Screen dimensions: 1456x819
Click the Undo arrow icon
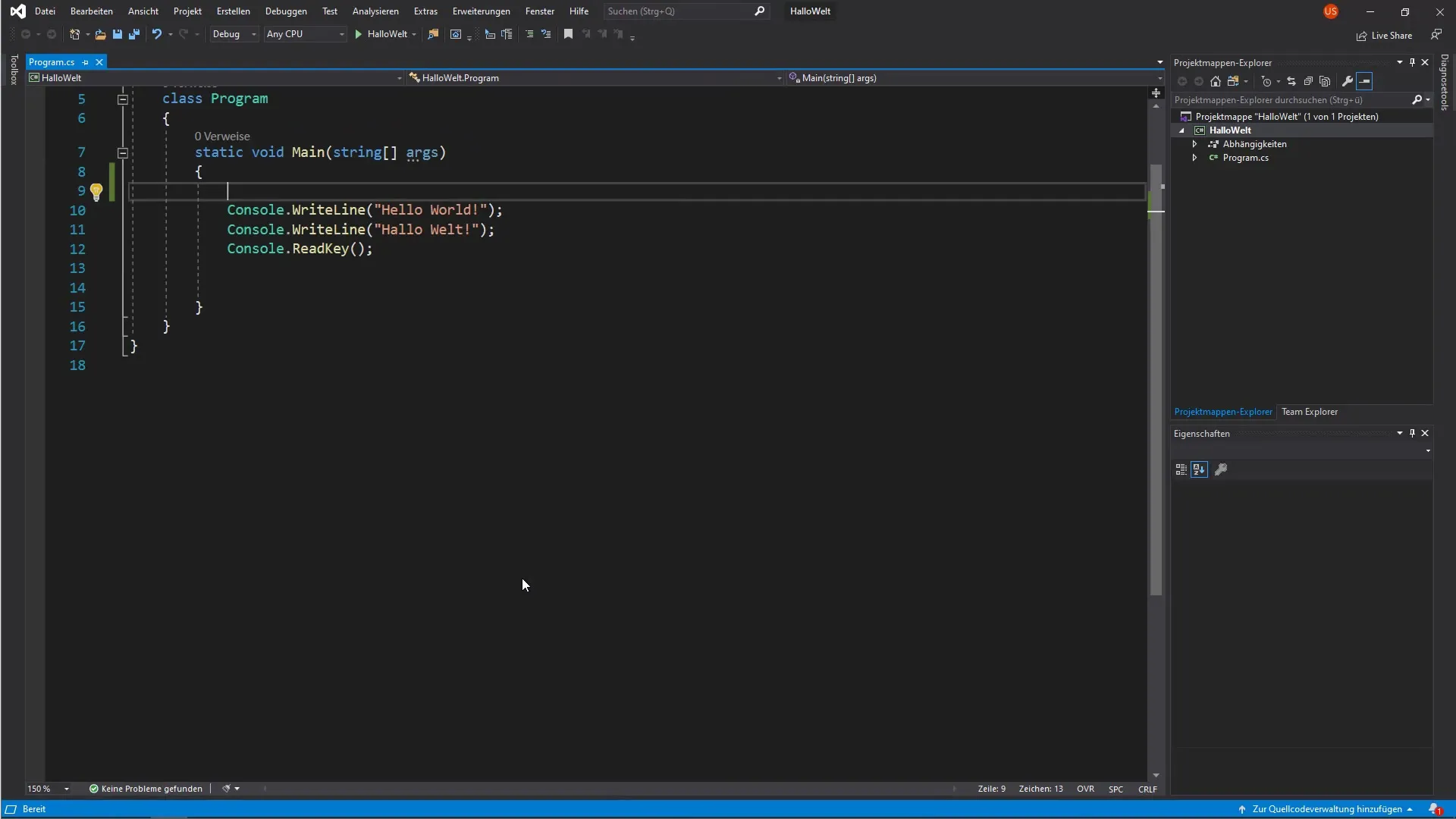(156, 34)
